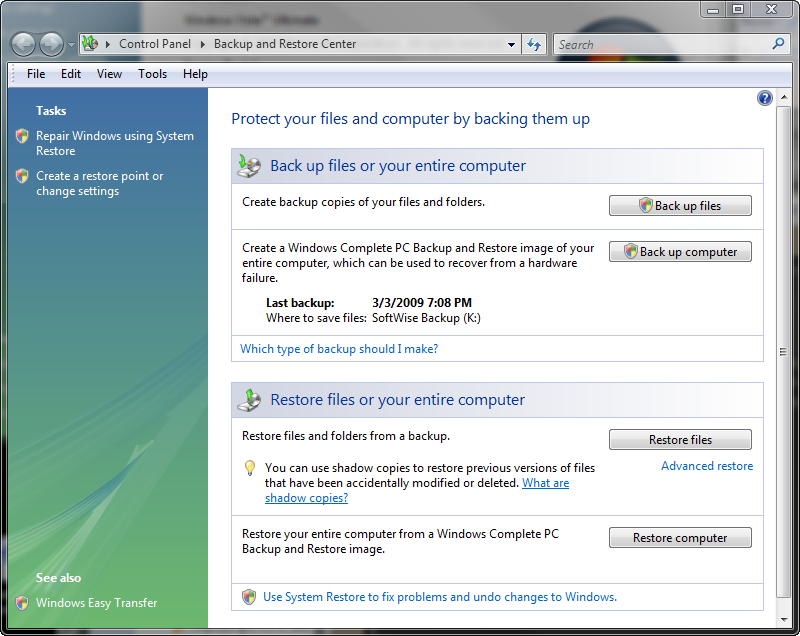The height and width of the screenshot is (636, 800).
Task: Click the Restore files button
Action: point(680,440)
